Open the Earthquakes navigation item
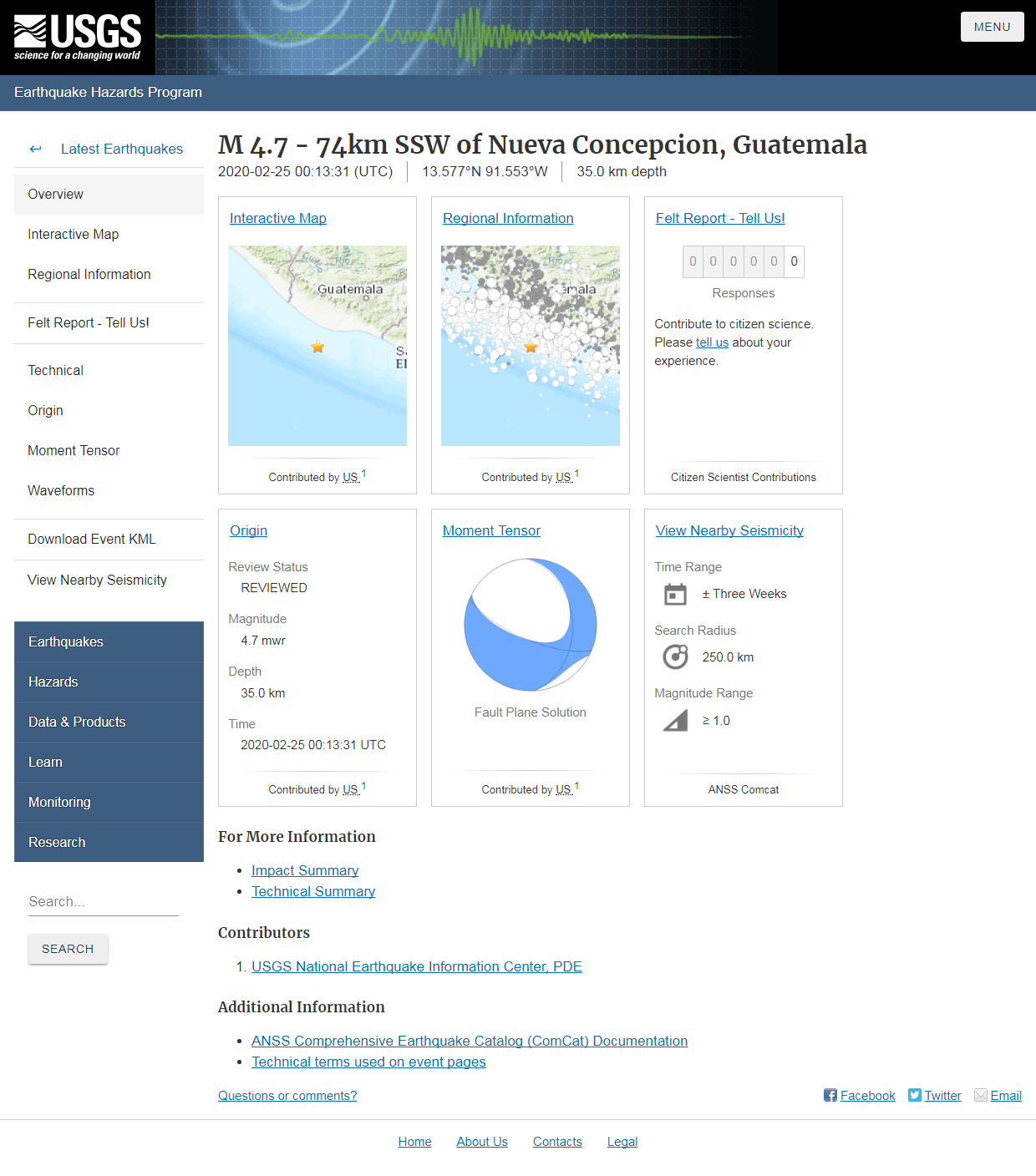The width and height of the screenshot is (1036, 1176). pyautogui.click(x=109, y=641)
